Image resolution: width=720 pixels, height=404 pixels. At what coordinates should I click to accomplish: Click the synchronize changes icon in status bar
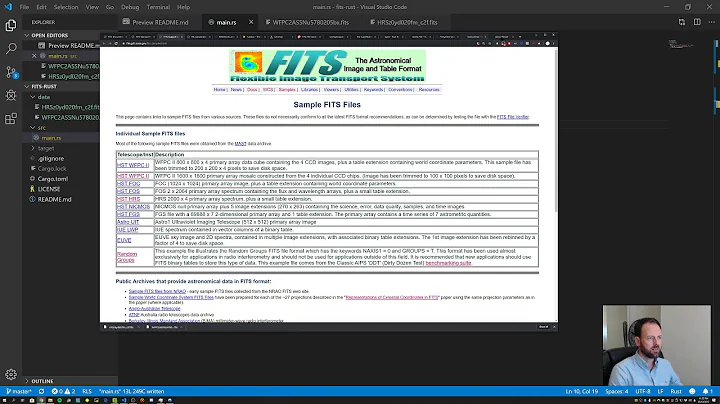coord(41,391)
